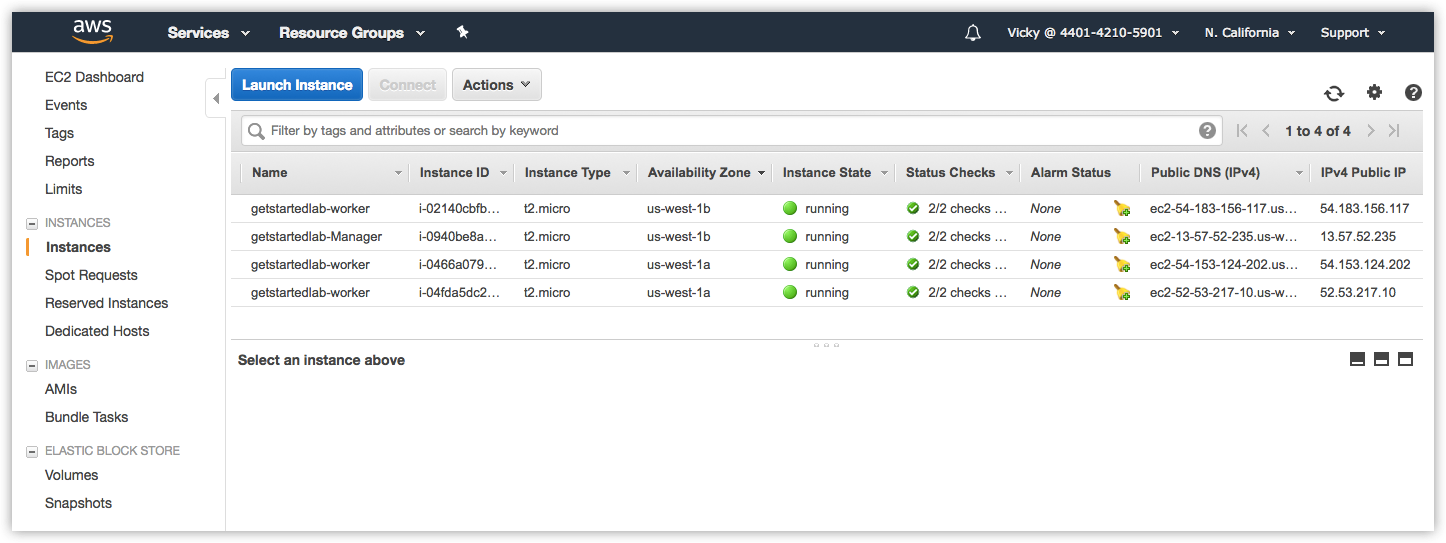Screen dimensions: 1446x543
Task: Collapse the ELASTIC BLOCK STORE section
Action: [32, 451]
